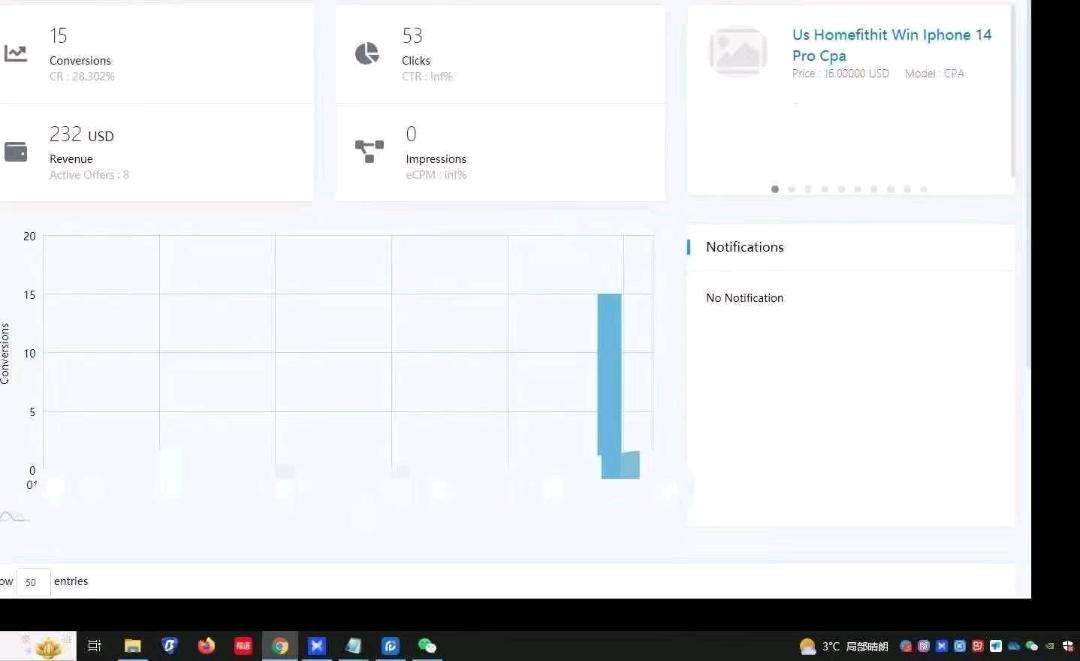
Task: Click the blue X app taskbar icon
Action: (x=316, y=646)
